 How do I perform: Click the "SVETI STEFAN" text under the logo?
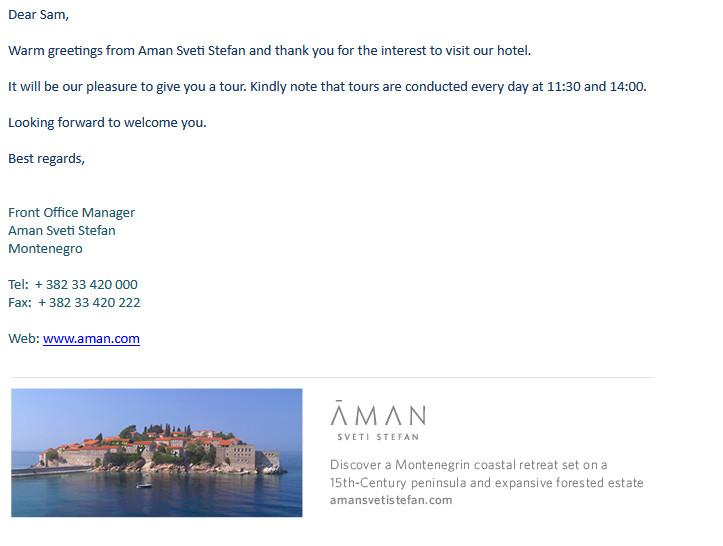[378, 437]
